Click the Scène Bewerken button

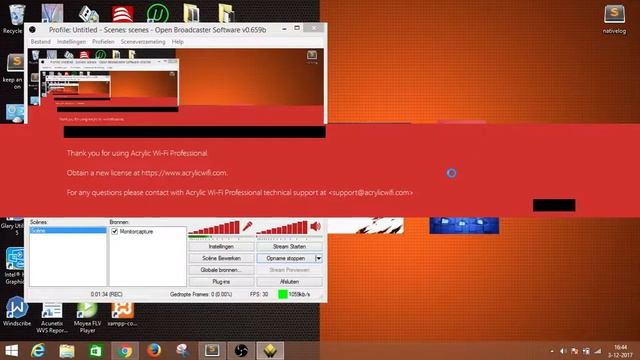pos(221,258)
